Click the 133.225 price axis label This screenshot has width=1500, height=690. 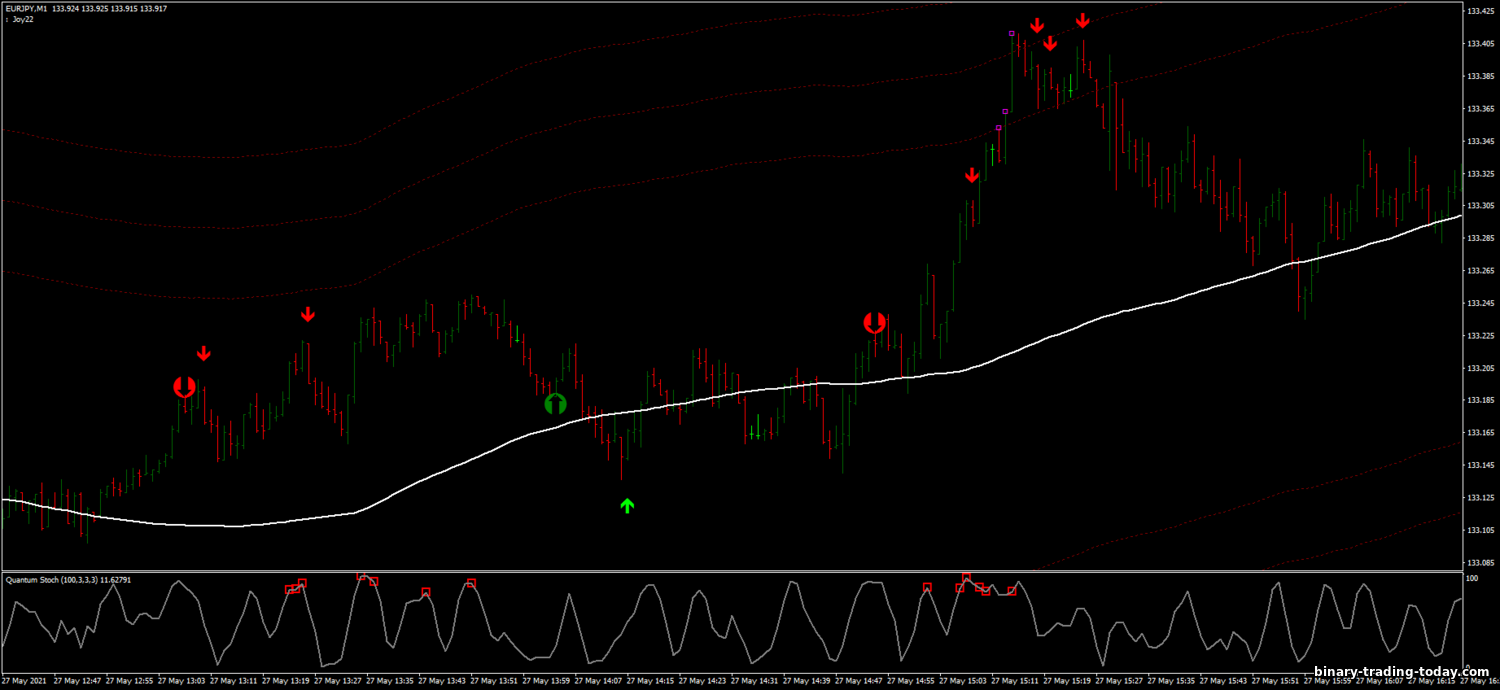click(1480, 335)
